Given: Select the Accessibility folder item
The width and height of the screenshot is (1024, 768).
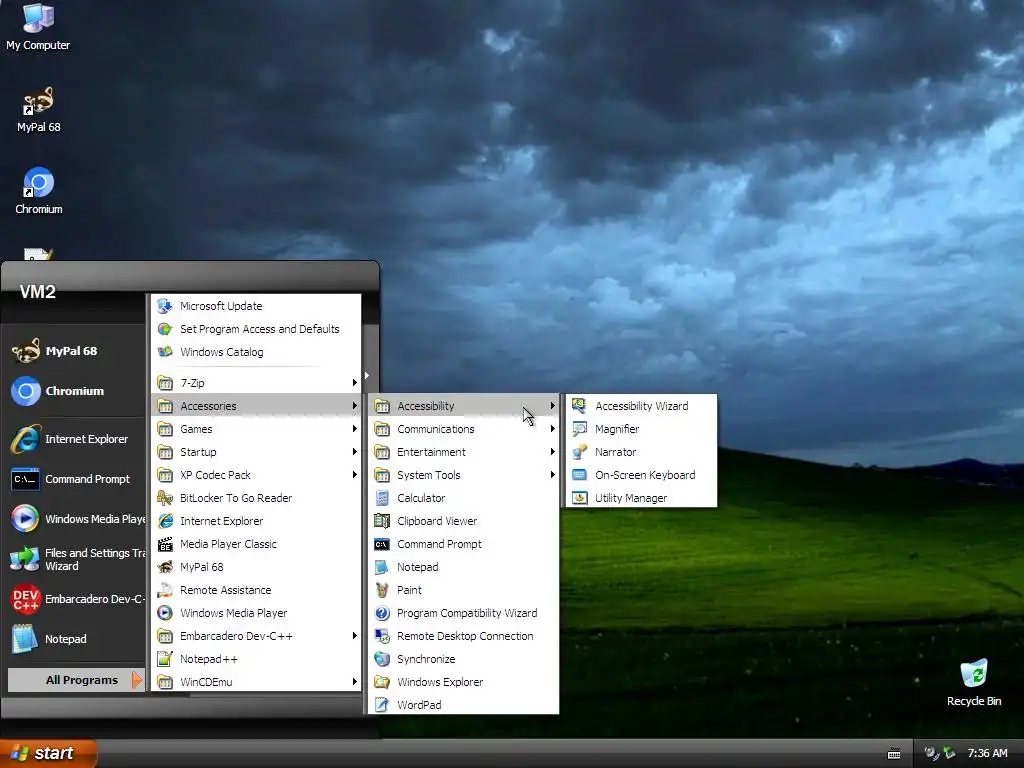Looking at the screenshot, I should 463,406.
